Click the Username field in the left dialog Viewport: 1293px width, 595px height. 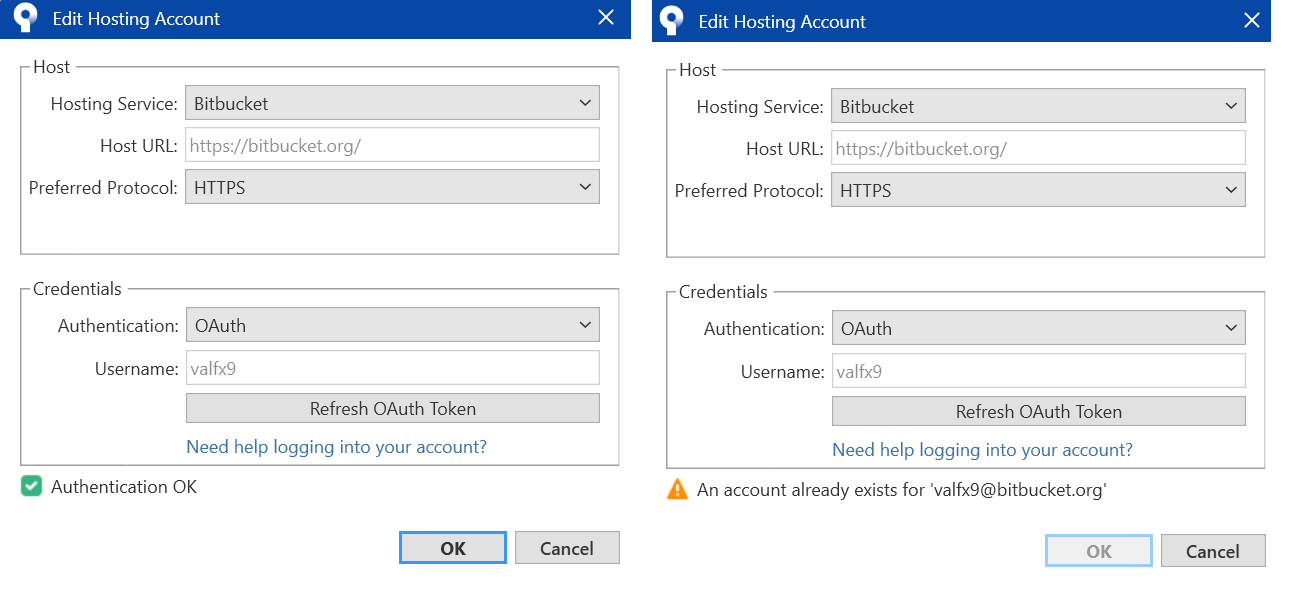(x=392, y=368)
